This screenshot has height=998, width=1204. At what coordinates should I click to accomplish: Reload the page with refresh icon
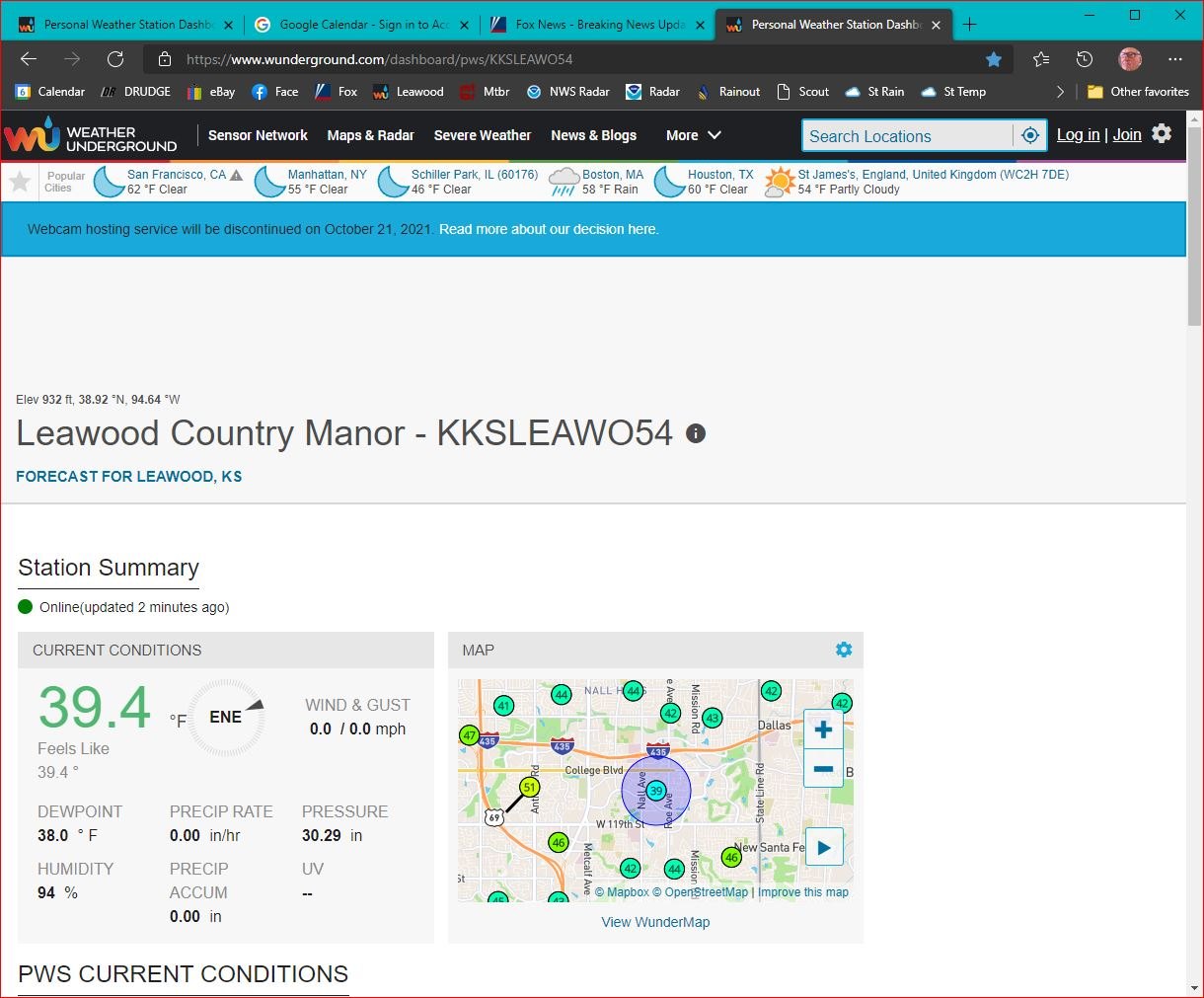(115, 59)
